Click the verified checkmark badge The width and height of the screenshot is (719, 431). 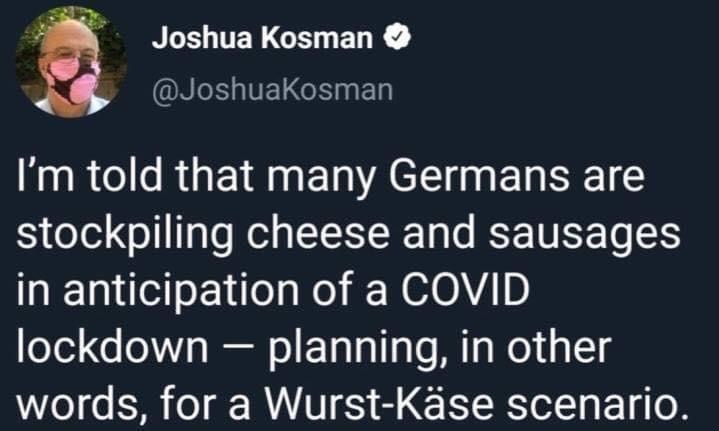point(397,39)
